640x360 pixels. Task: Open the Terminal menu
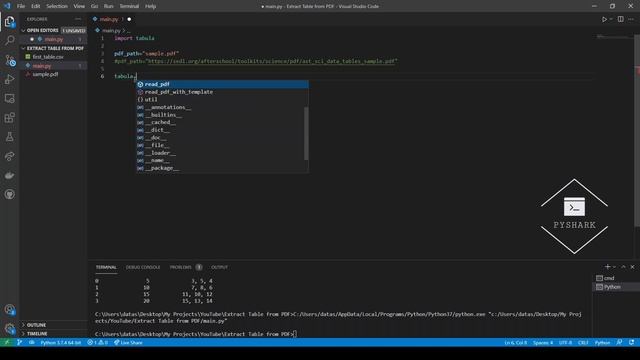pos(129,6)
